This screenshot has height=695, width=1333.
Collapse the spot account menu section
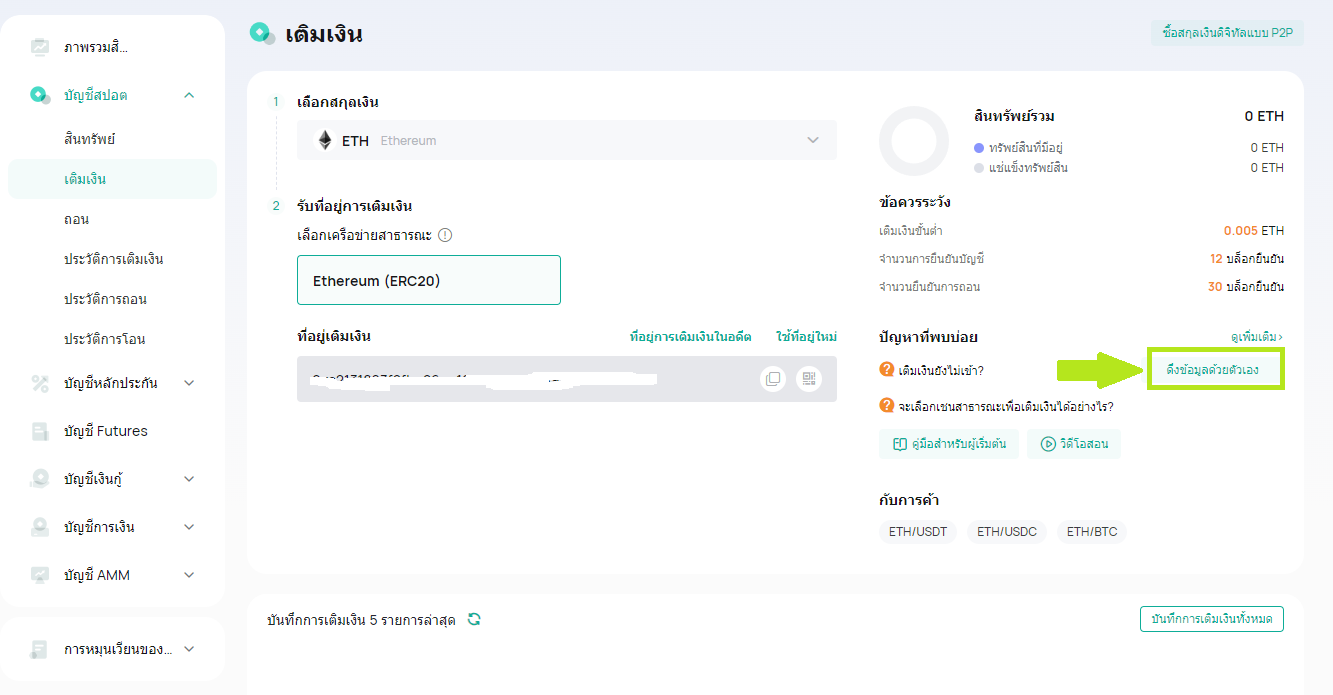(x=189, y=95)
